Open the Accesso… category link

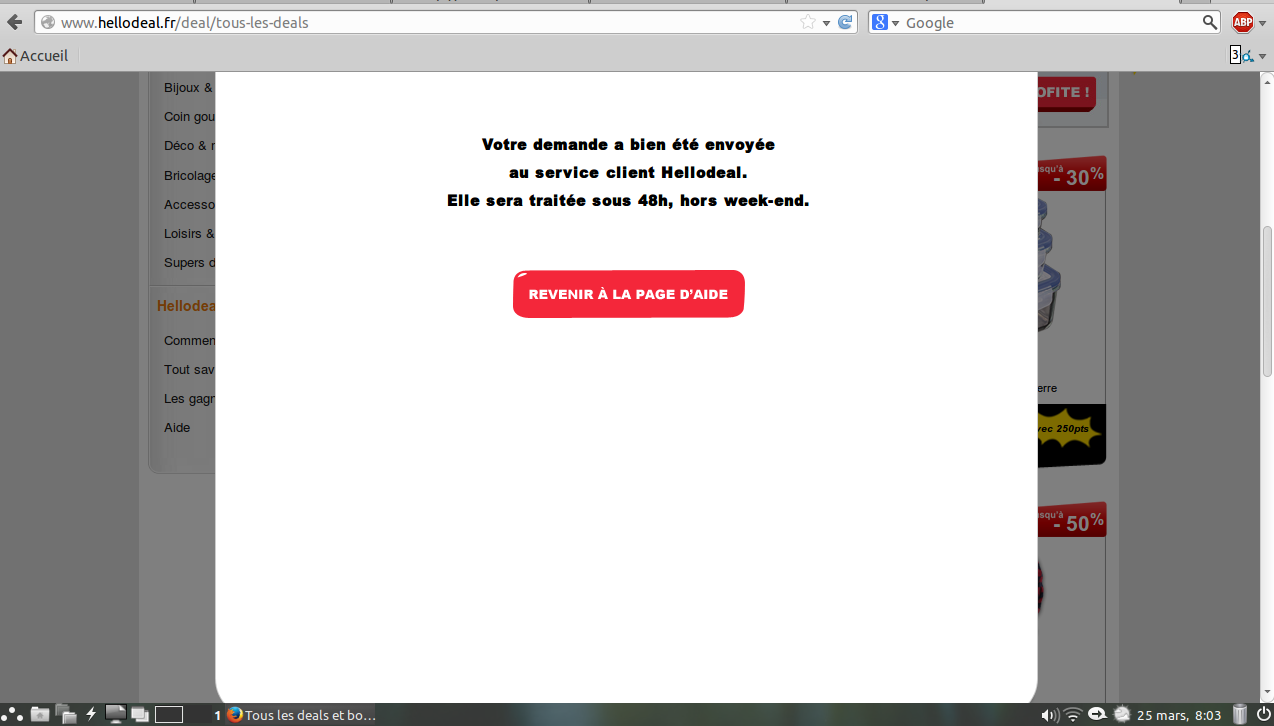click(190, 204)
